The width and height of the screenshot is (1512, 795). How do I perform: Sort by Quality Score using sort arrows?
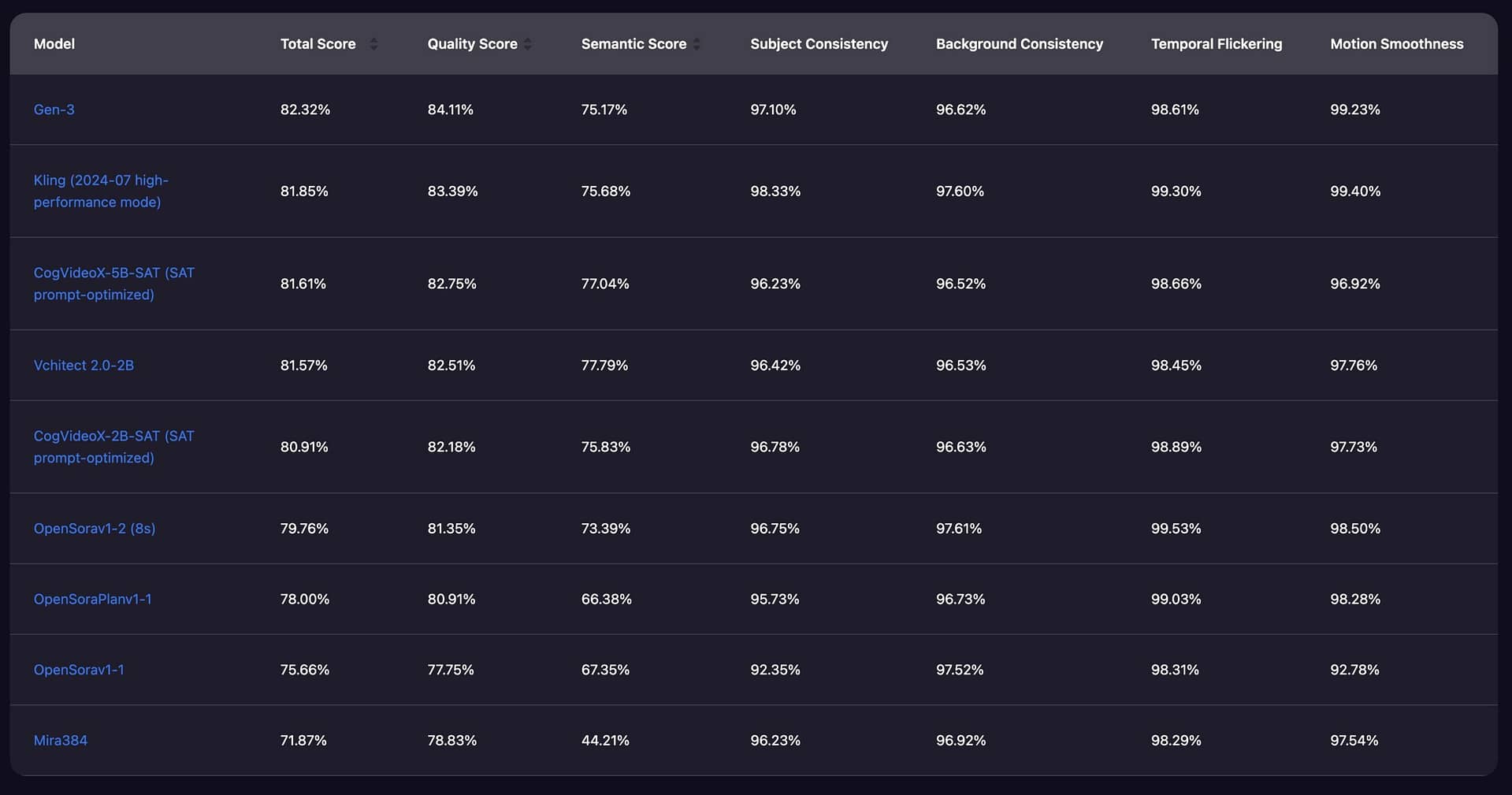point(528,44)
